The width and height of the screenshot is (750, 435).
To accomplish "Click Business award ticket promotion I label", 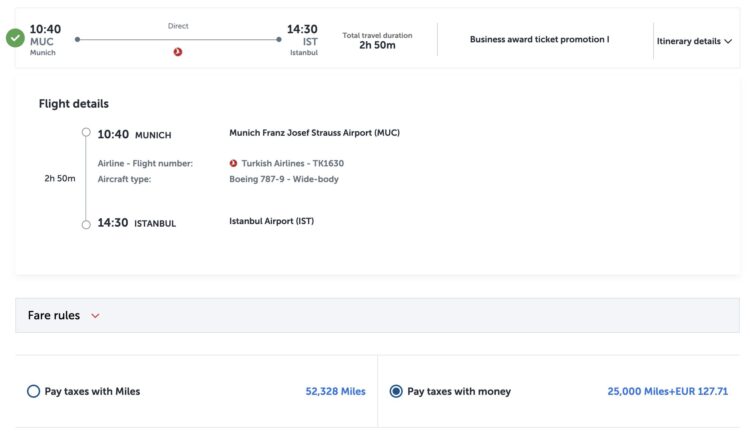I will pos(540,39).
